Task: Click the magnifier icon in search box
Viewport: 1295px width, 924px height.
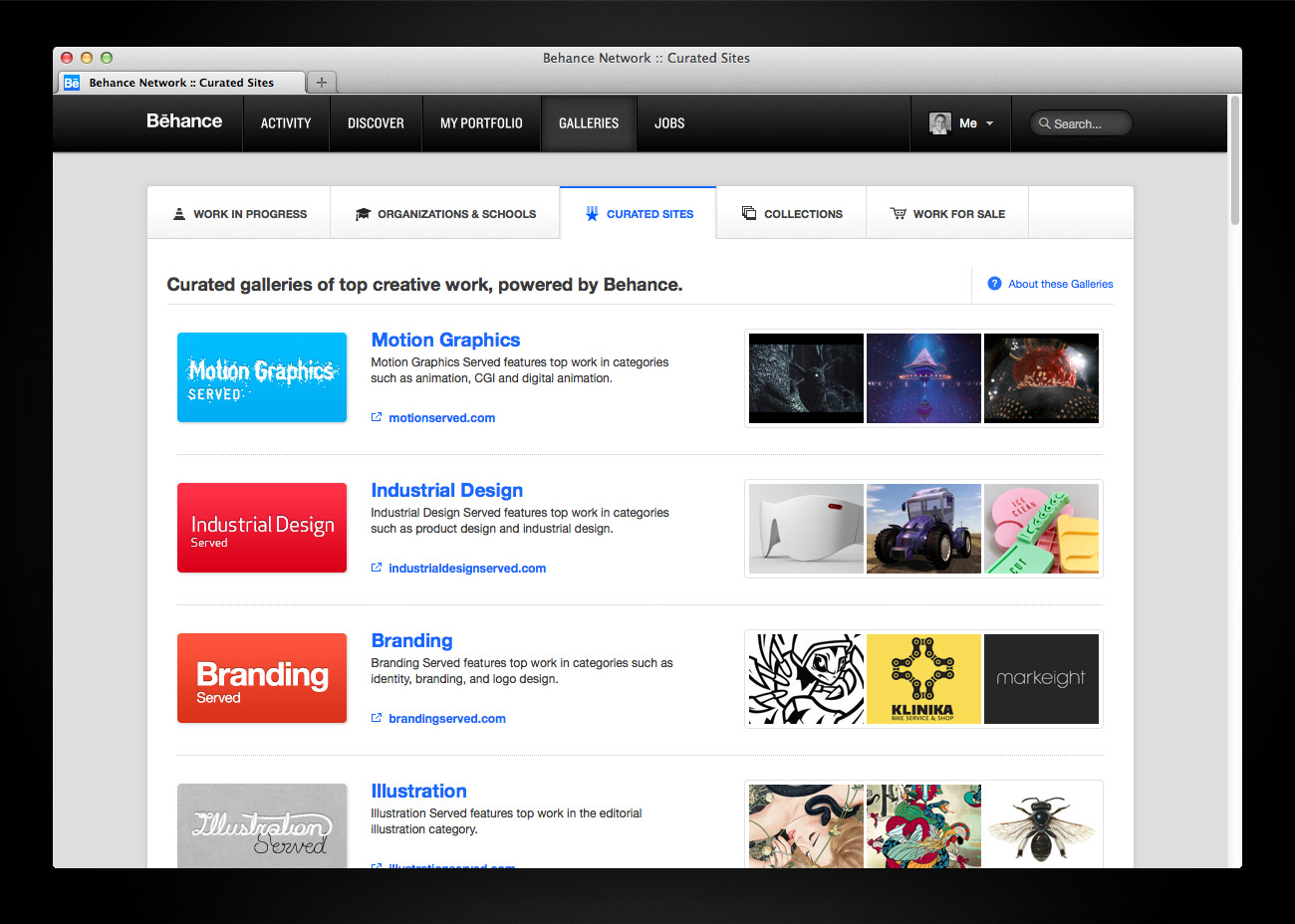Action: pyautogui.click(x=1044, y=123)
